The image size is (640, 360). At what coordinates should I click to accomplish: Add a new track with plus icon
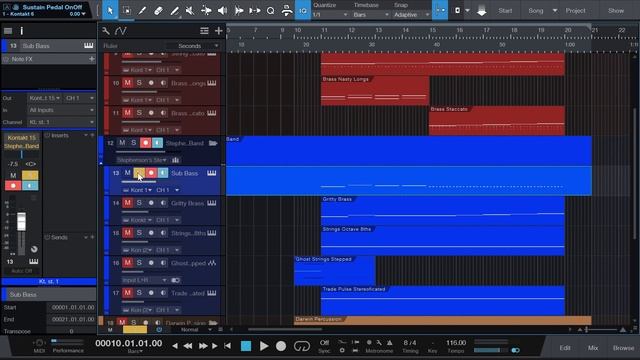pyautogui.click(x=219, y=31)
